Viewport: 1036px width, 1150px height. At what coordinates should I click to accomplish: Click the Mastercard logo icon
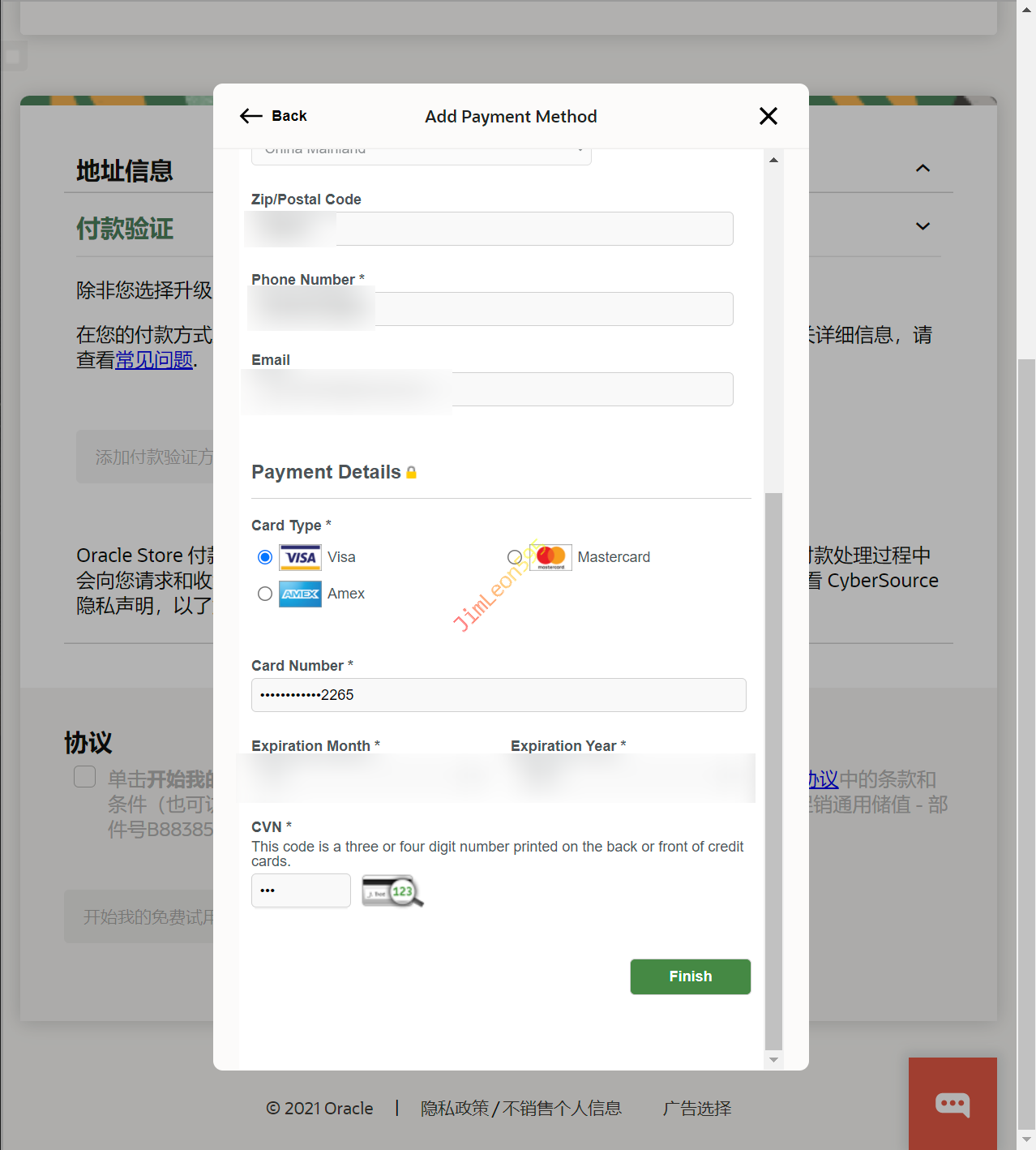tap(551, 557)
